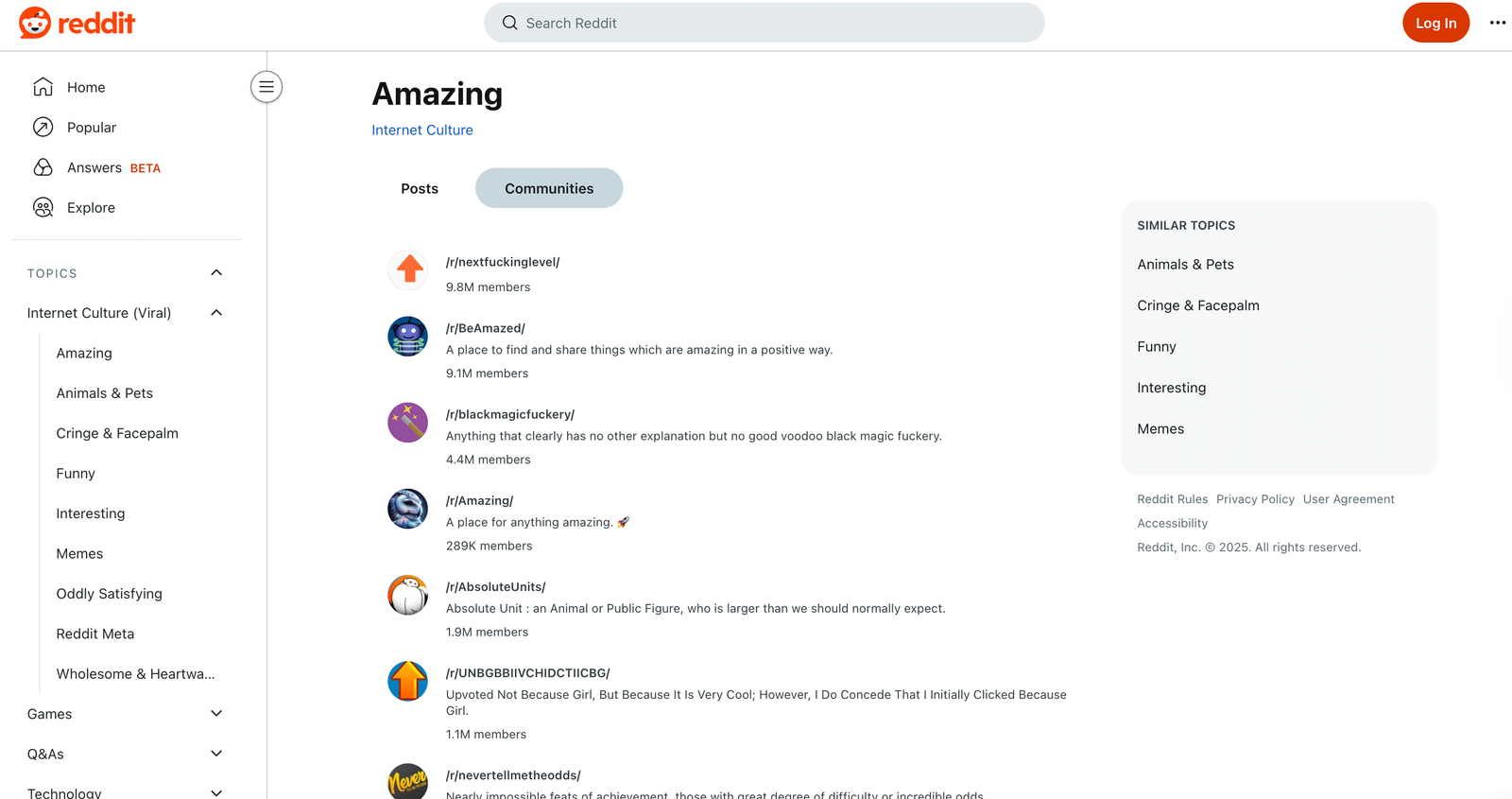1512x799 pixels.
Task: Collapse the Topics section
Action: coord(216,273)
